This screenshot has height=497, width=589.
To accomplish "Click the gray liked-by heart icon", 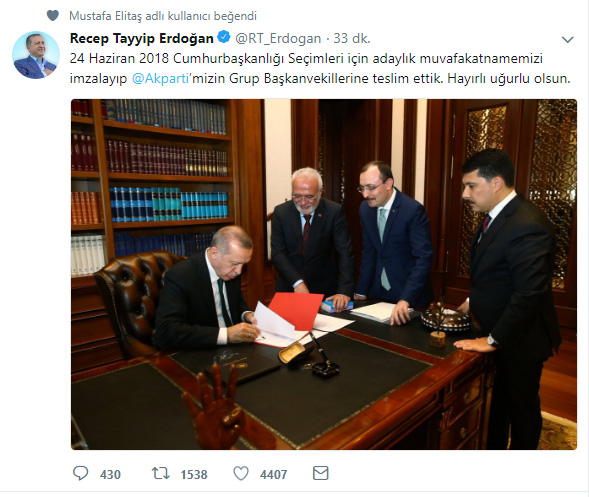I will pyautogui.click(x=53, y=16).
